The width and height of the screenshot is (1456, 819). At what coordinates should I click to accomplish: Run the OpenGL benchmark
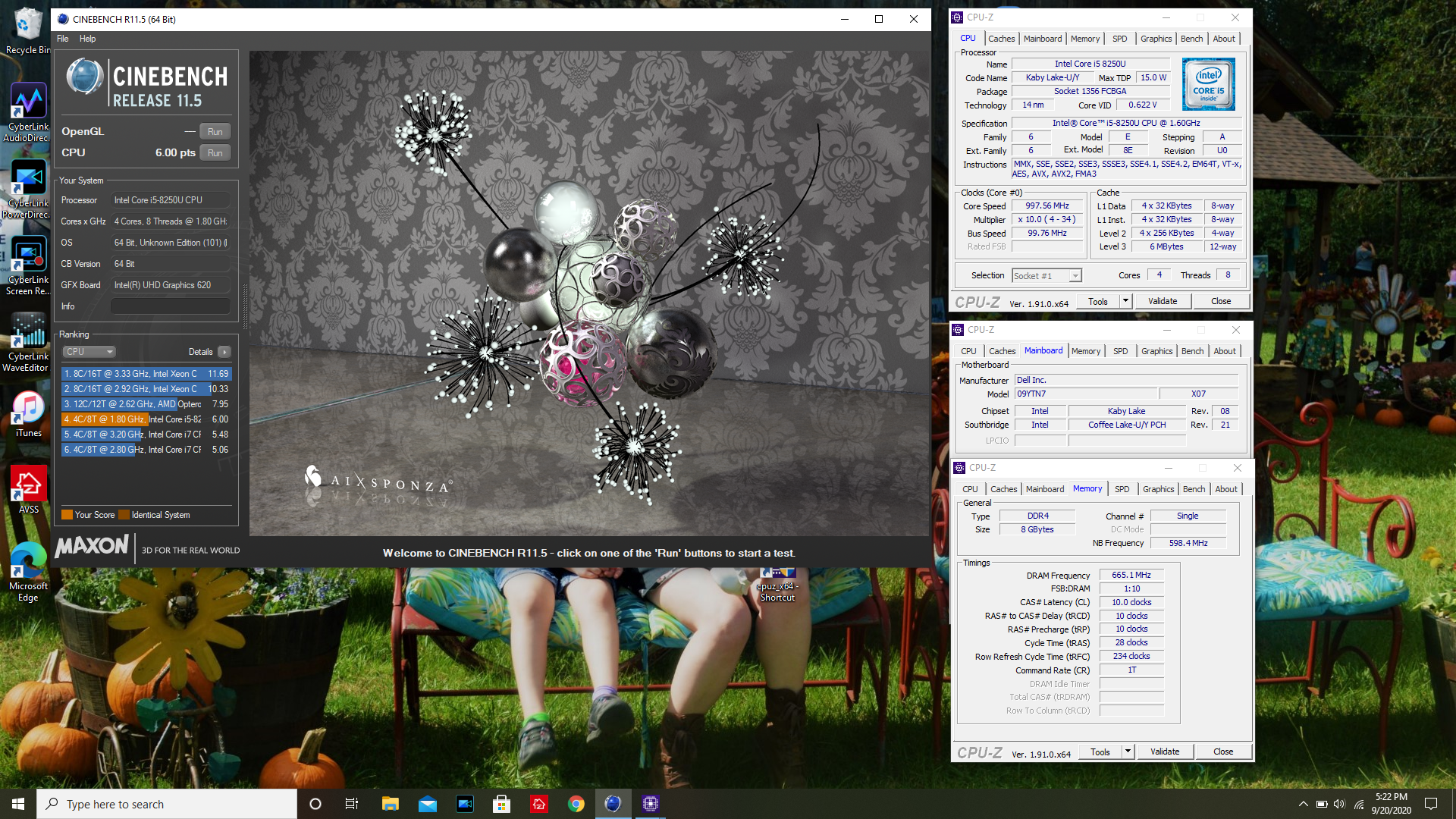point(215,131)
